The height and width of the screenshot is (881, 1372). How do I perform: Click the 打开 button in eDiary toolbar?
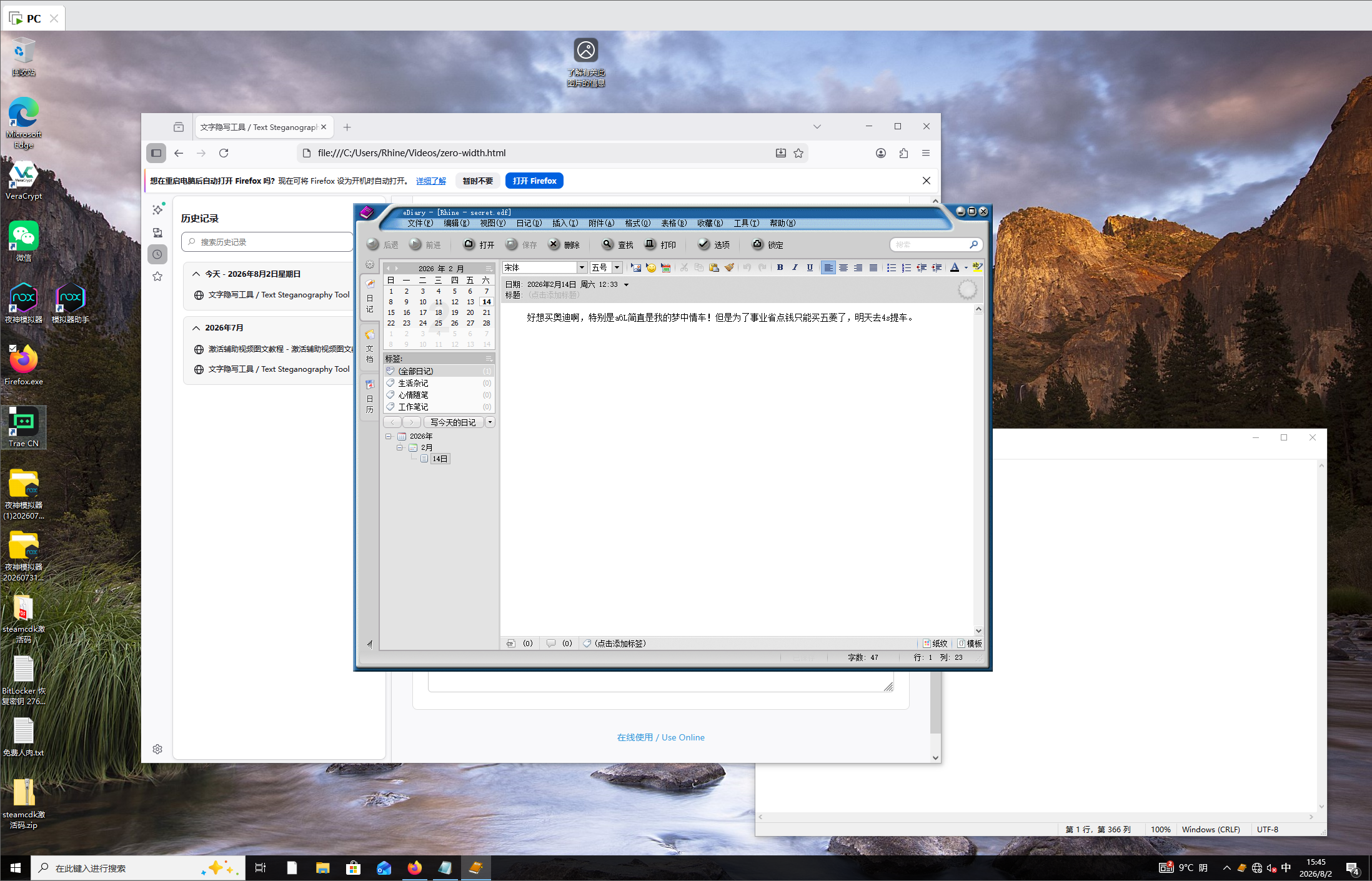(479, 244)
